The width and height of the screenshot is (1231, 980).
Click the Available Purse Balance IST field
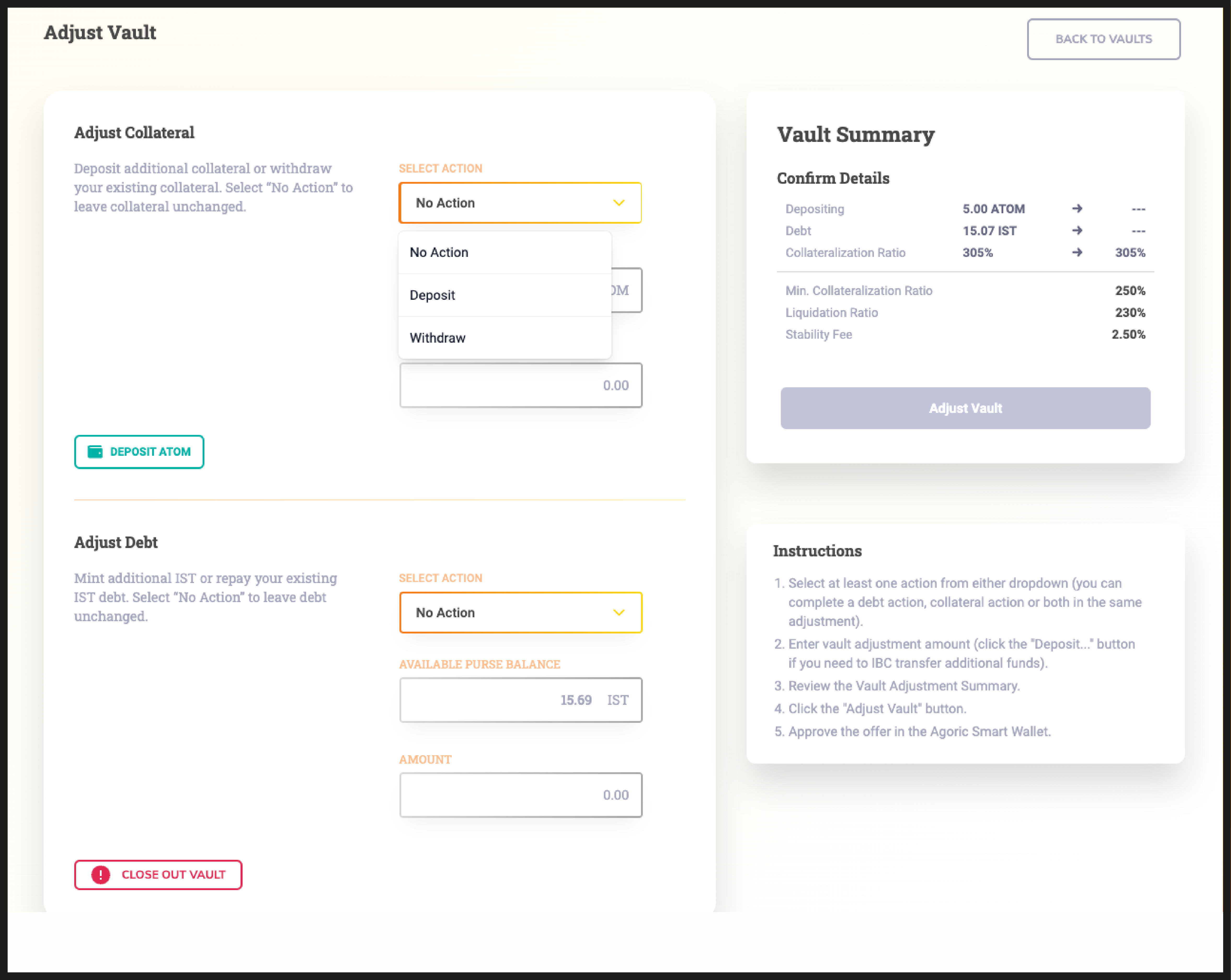click(x=520, y=700)
